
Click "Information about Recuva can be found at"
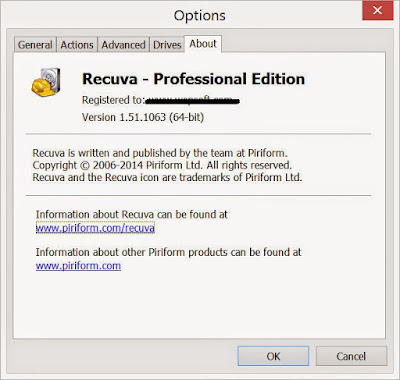131,214
